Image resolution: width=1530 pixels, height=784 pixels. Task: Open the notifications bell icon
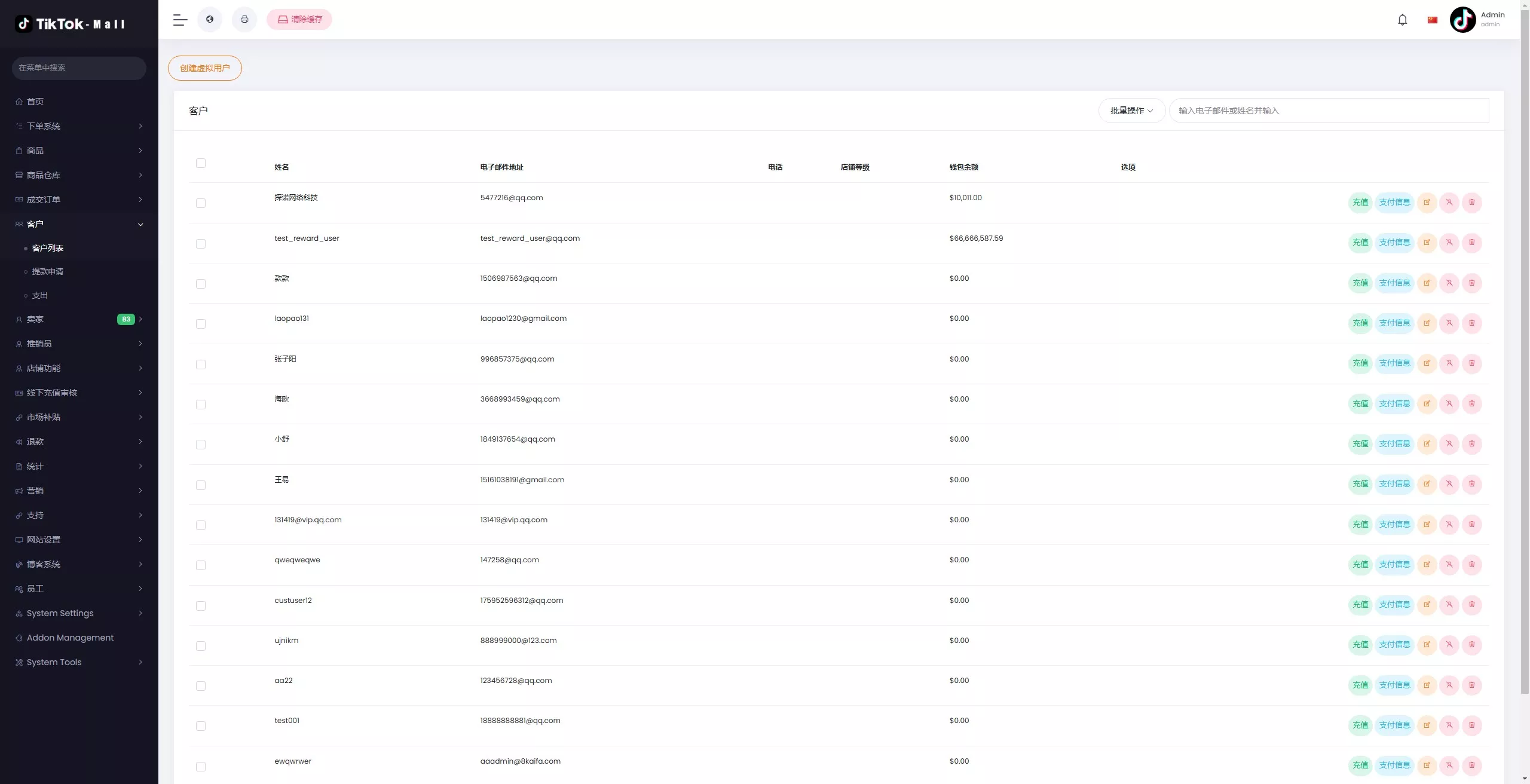click(x=1402, y=20)
